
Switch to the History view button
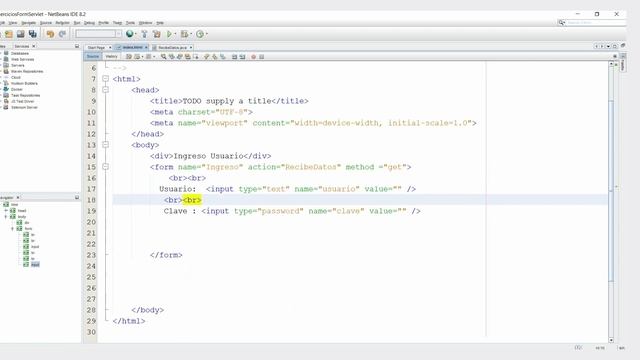111,57
